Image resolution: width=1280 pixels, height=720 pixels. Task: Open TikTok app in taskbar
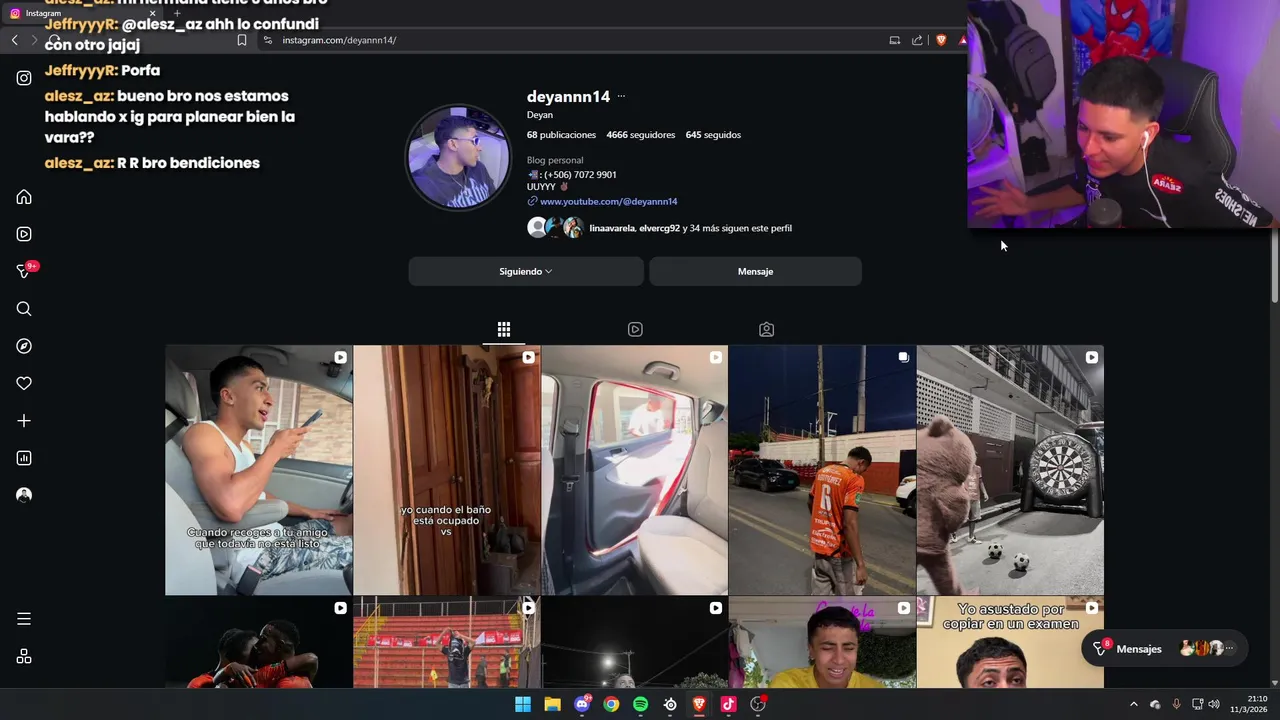point(728,704)
